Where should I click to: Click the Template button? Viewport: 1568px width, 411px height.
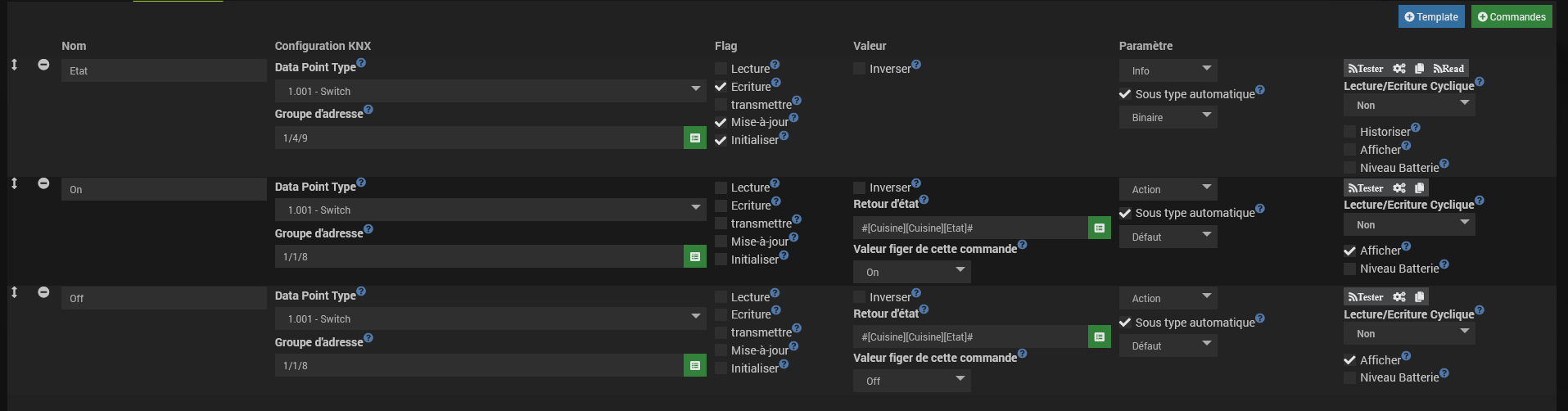click(x=1430, y=17)
